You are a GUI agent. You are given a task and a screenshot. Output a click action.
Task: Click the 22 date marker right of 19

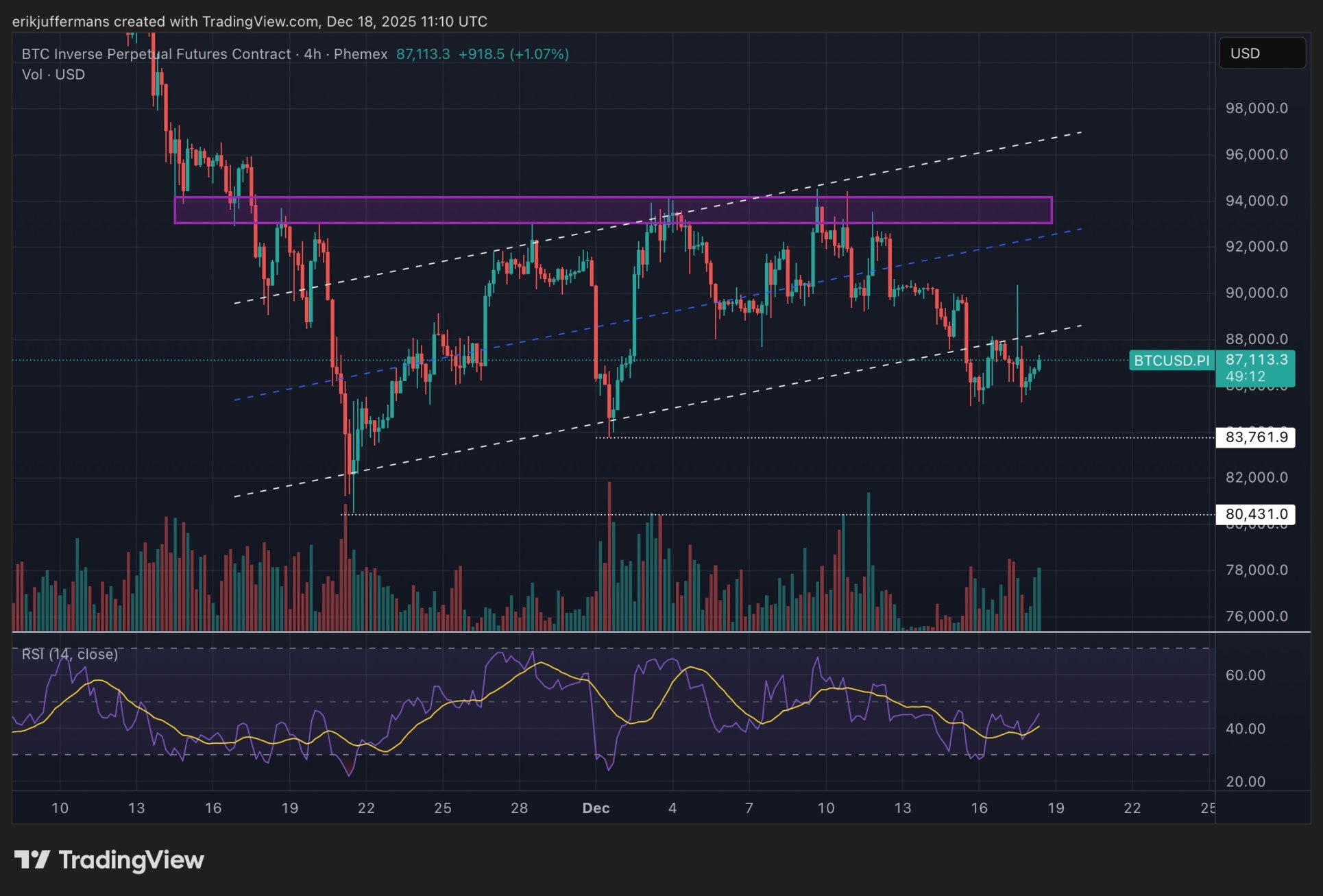(1132, 808)
